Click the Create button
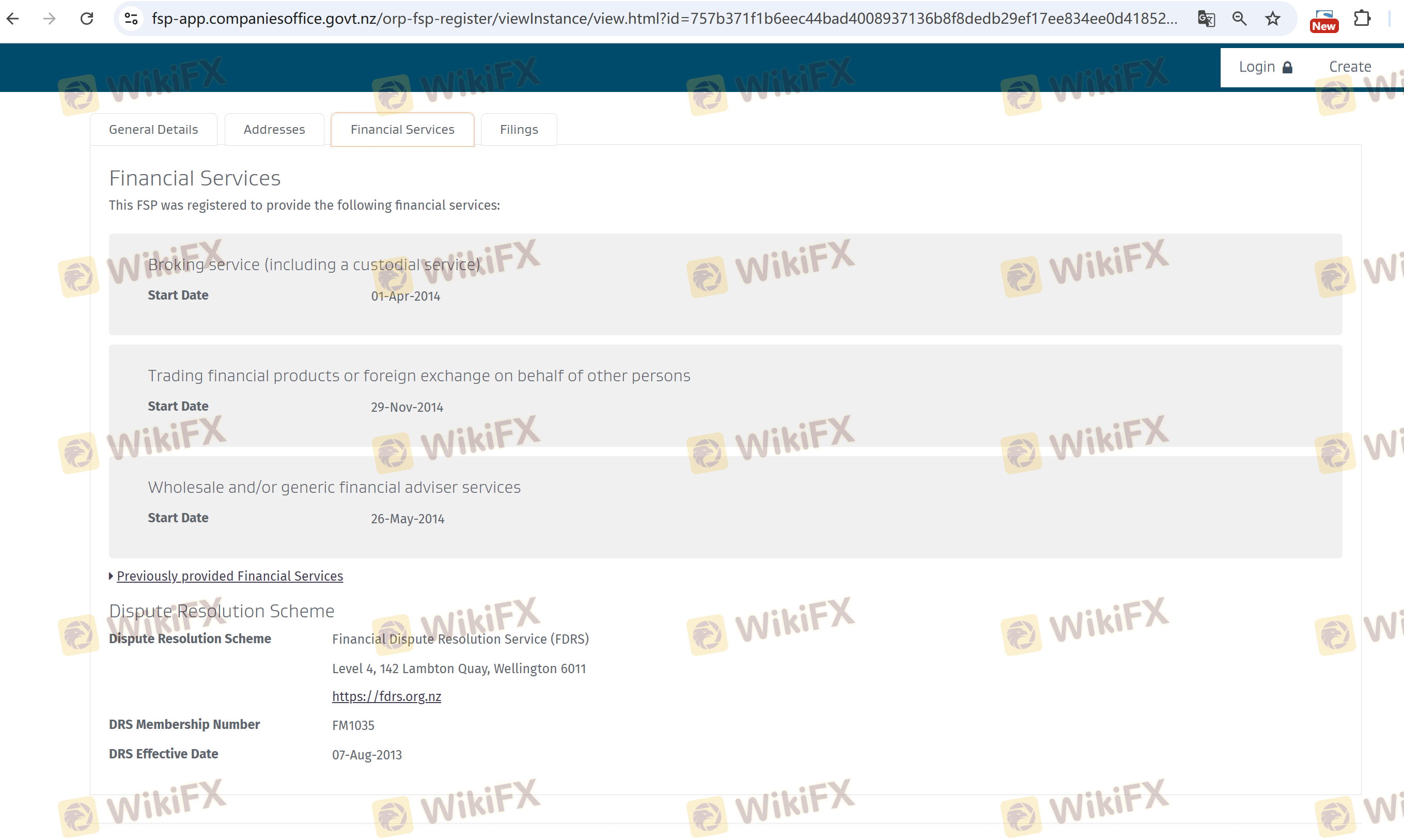Screen dimensions: 1404x840 point(1350,67)
